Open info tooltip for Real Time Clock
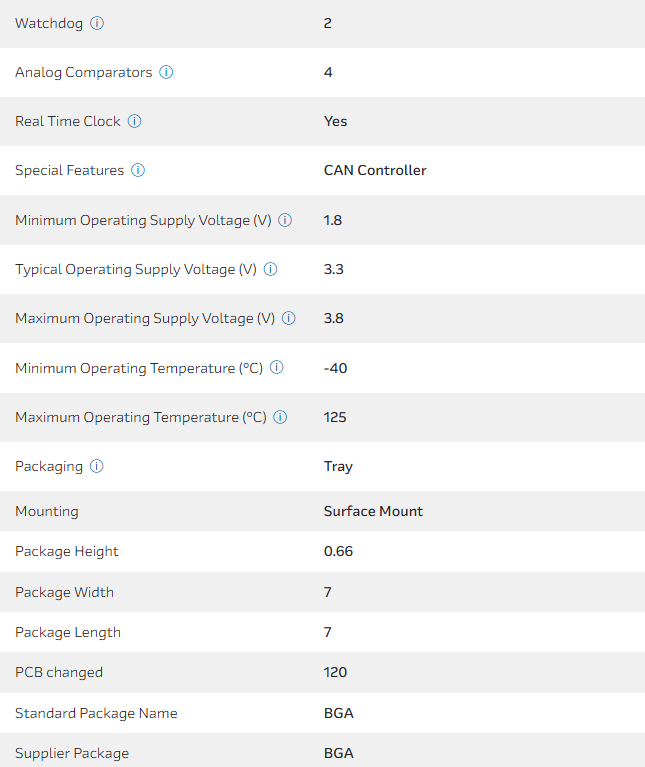Viewport: 645px width, 767px height. (x=135, y=121)
